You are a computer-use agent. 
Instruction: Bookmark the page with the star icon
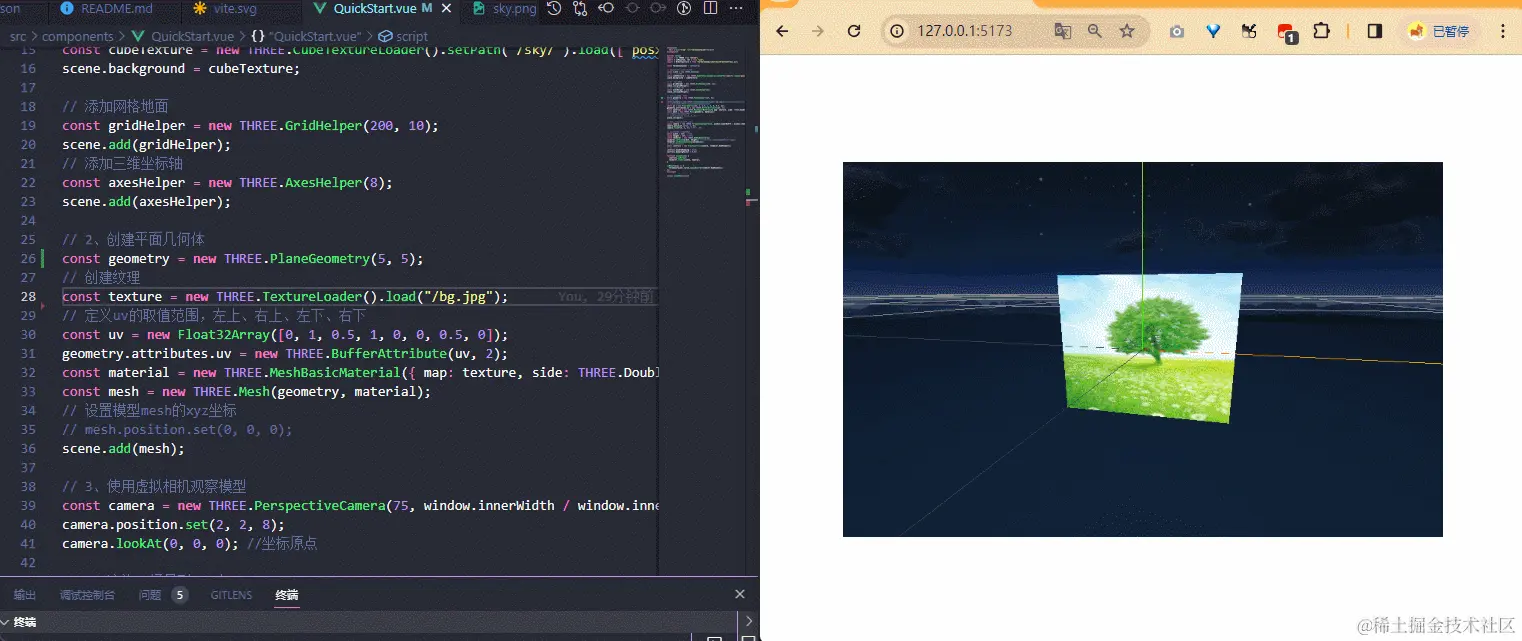pos(1127,31)
